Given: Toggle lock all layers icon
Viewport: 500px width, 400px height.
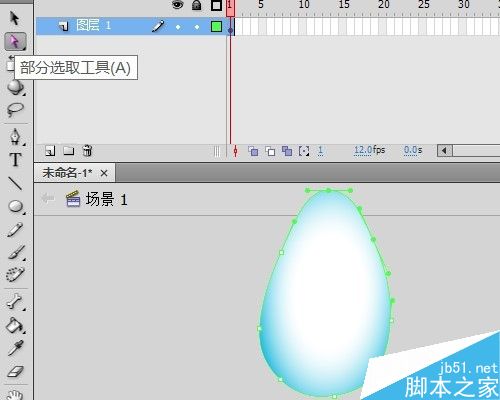Looking at the screenshot, I should 197,5.
